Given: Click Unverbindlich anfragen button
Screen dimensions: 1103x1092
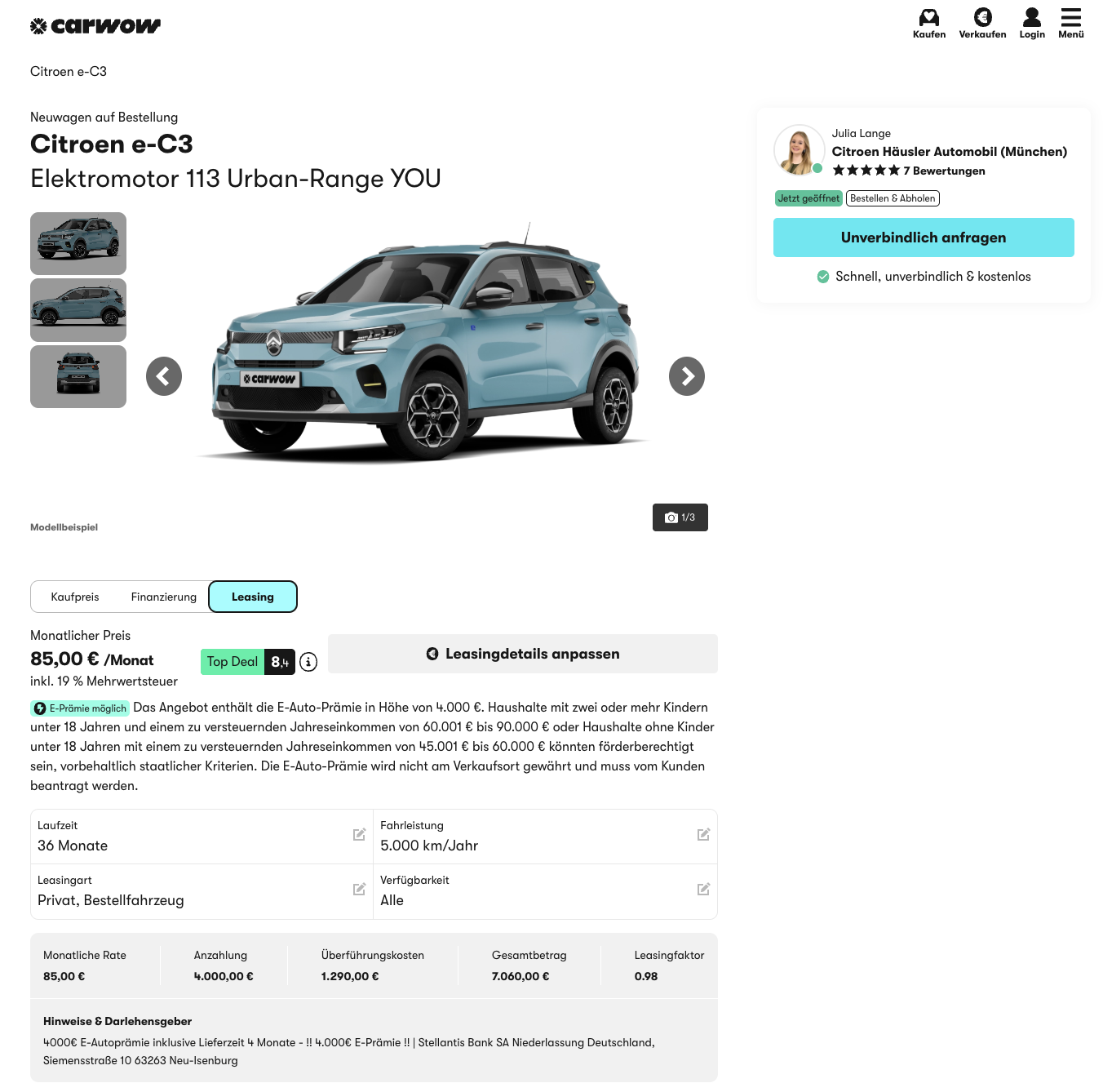Looking at the screenshot, I should pos(924,237).
